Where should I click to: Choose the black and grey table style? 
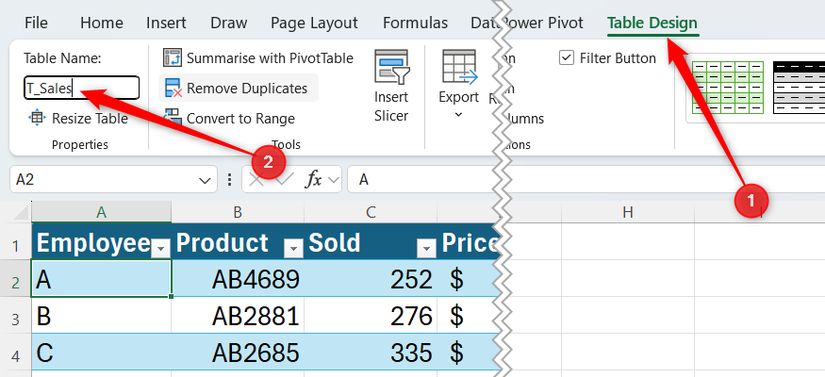tap(799, 87)
